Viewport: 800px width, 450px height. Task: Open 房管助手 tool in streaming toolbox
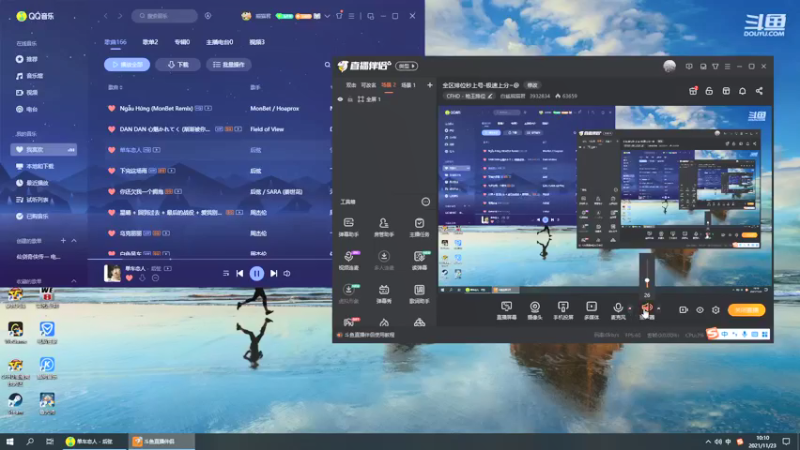384,227
